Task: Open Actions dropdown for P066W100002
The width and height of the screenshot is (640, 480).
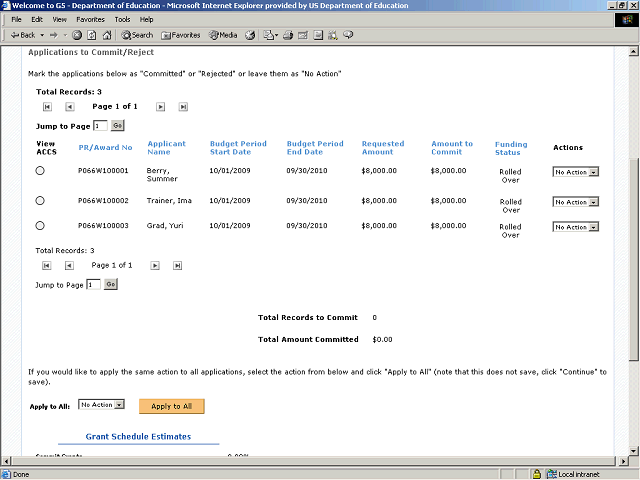Action: [576, 202]
